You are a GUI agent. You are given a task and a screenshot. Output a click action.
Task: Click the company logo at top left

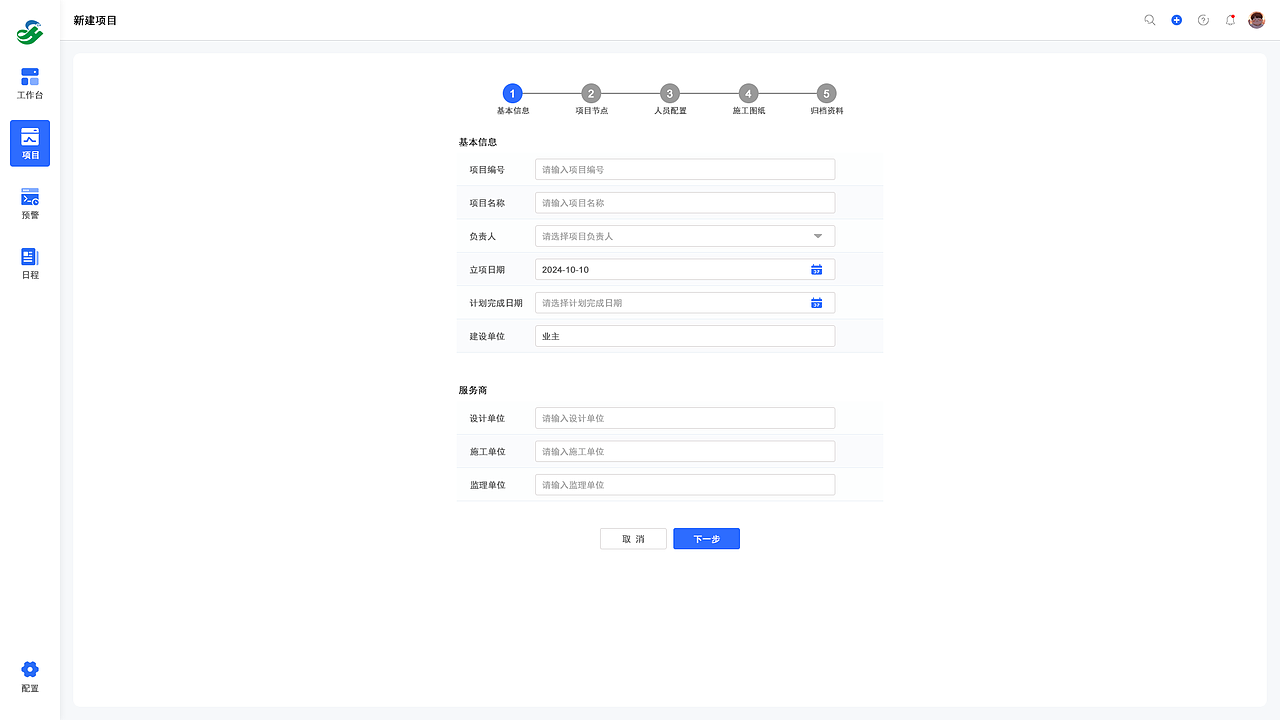[29, 32]
